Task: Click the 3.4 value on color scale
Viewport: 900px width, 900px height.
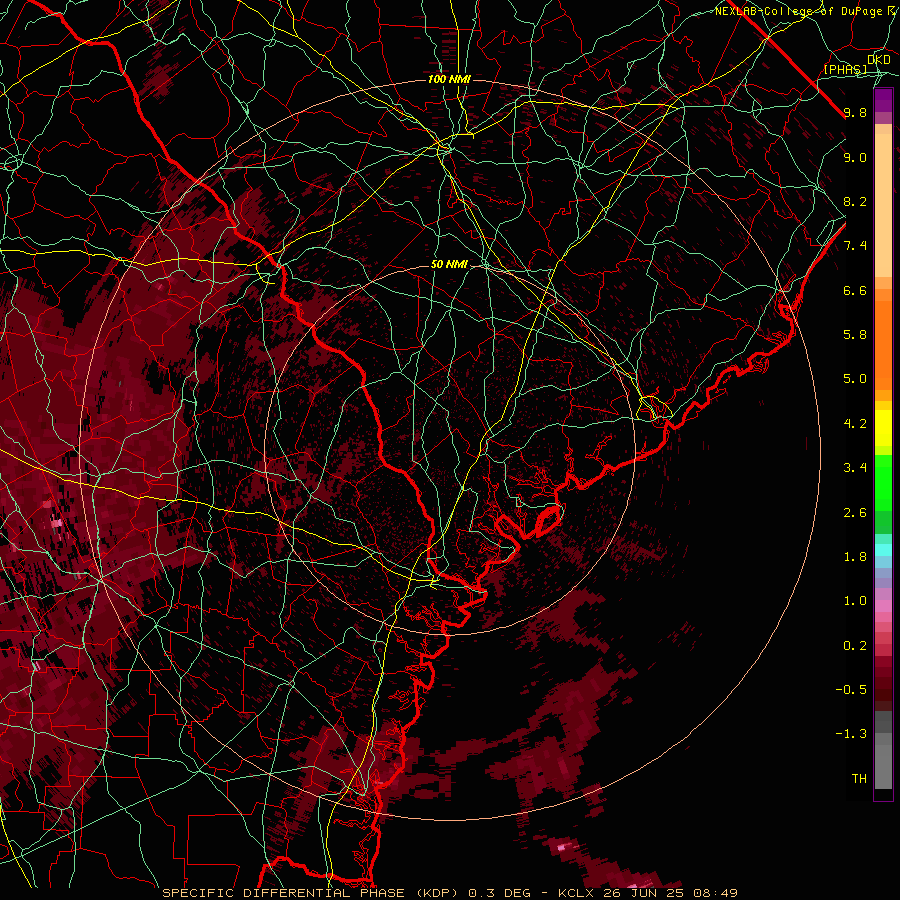Action: tap(855, 468)
